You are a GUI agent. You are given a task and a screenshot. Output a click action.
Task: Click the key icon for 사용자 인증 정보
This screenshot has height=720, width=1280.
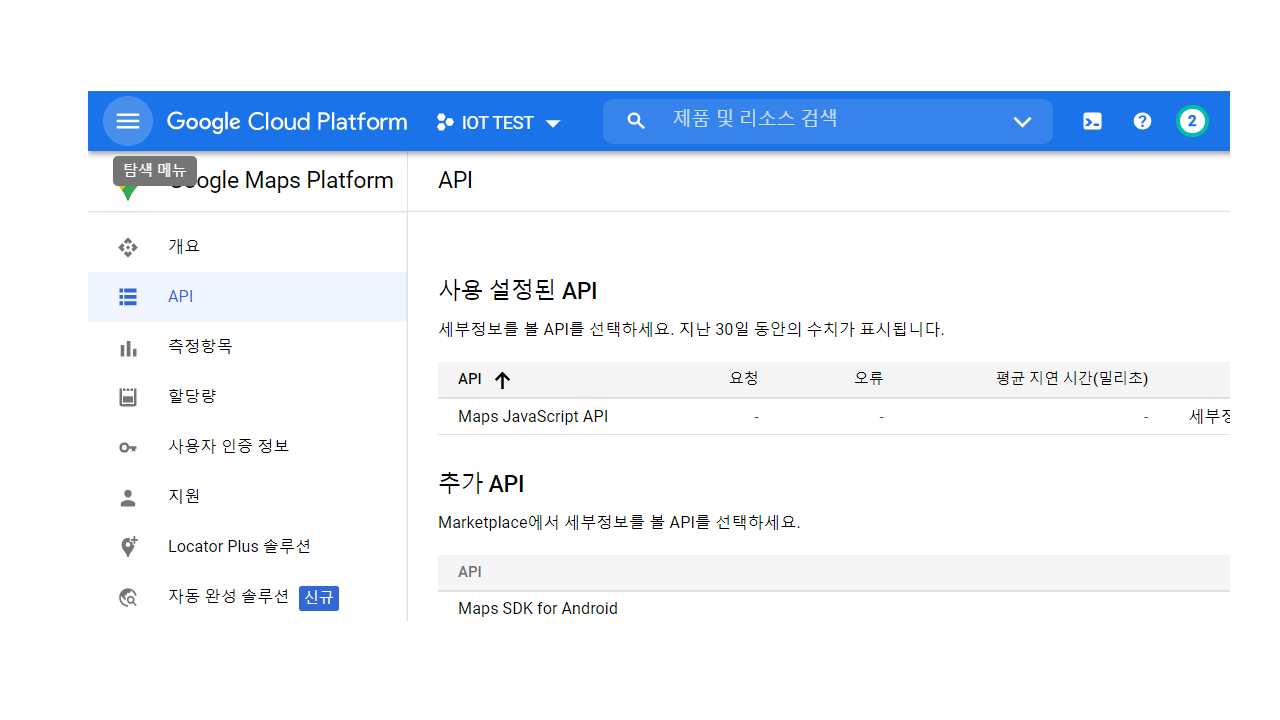(128, 447)
